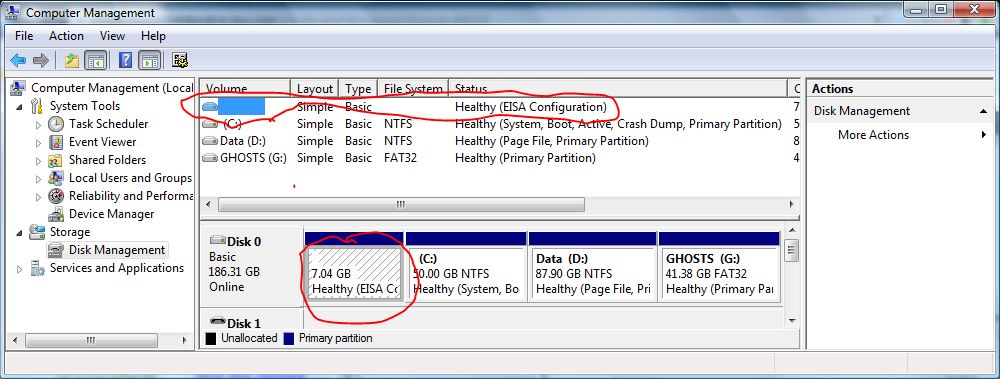Screen dimensions: 1000x379
Task: Select Event Viewer in the tree
Action: pos(103,142)
